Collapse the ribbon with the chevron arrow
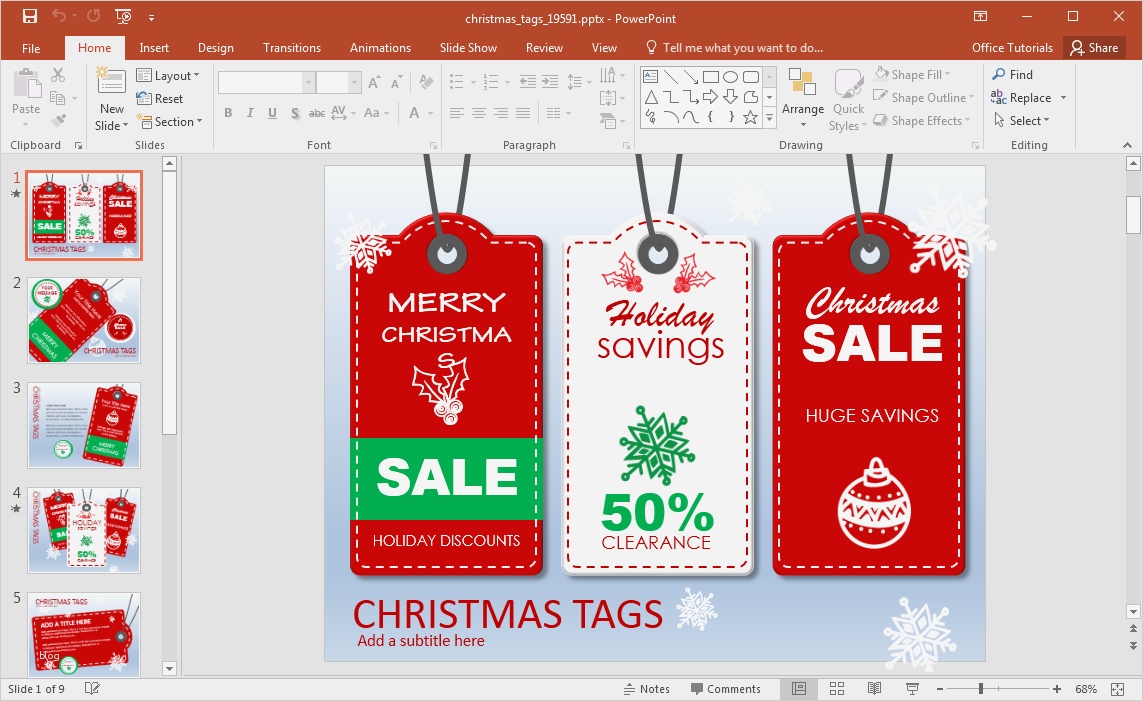Screen dimensions: 1143x701 [1127, 146]
